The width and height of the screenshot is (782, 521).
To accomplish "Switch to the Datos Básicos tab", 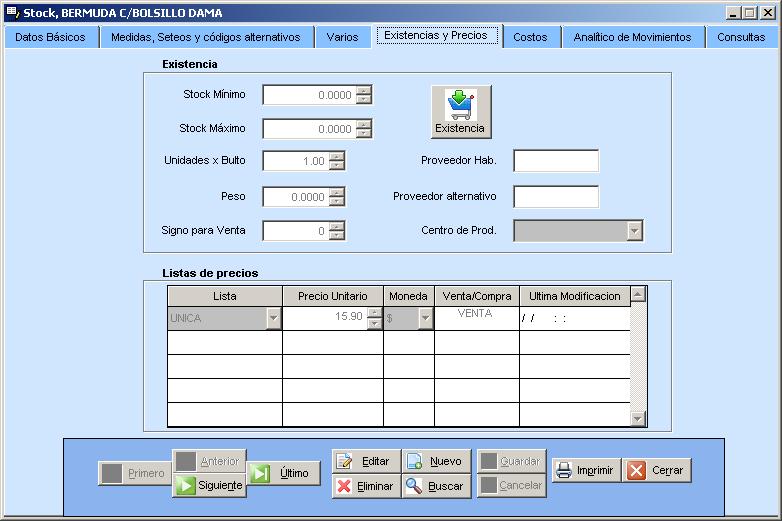I will click(51, 37).
